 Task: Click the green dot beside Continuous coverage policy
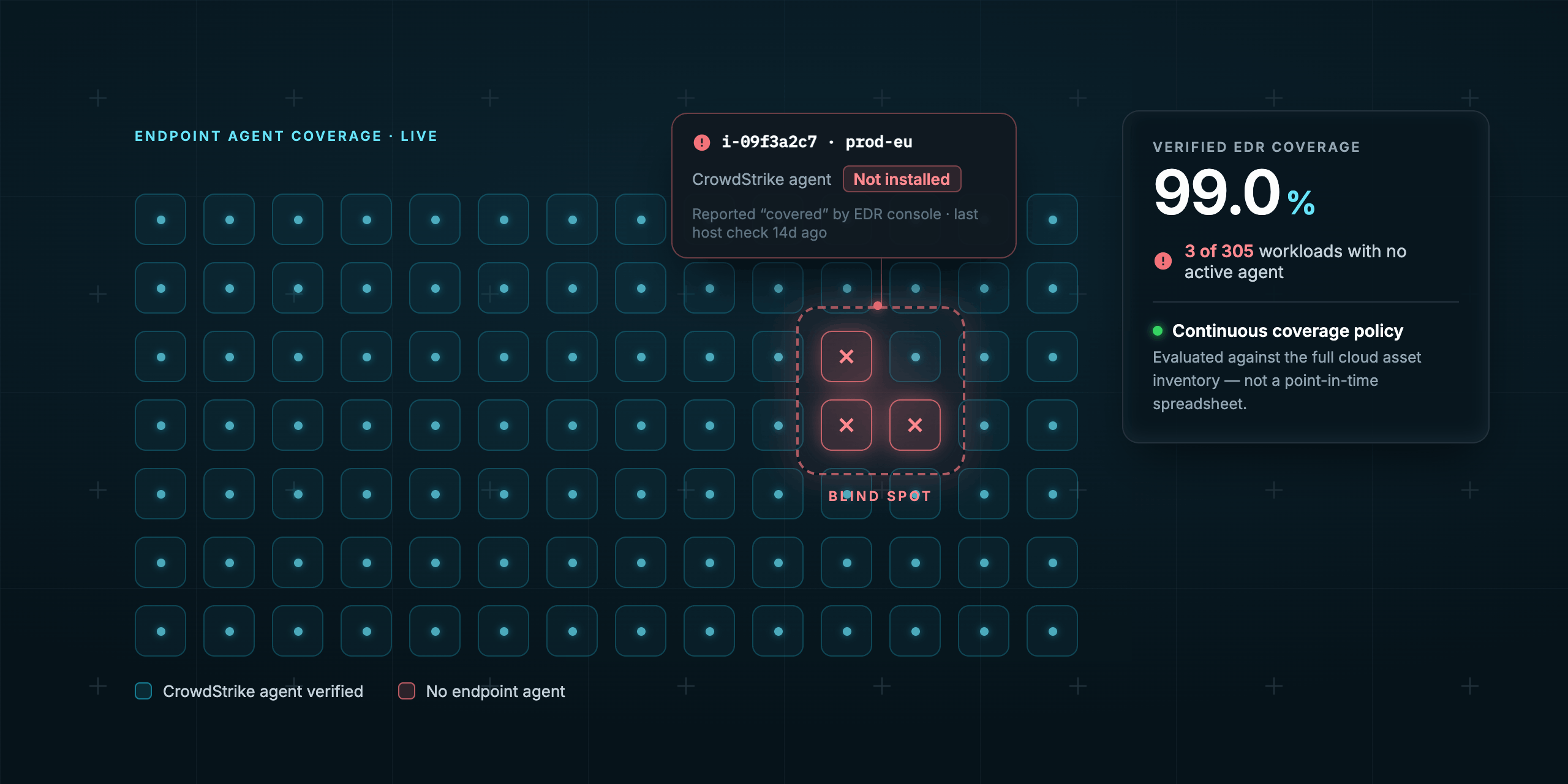point(1158,331)
